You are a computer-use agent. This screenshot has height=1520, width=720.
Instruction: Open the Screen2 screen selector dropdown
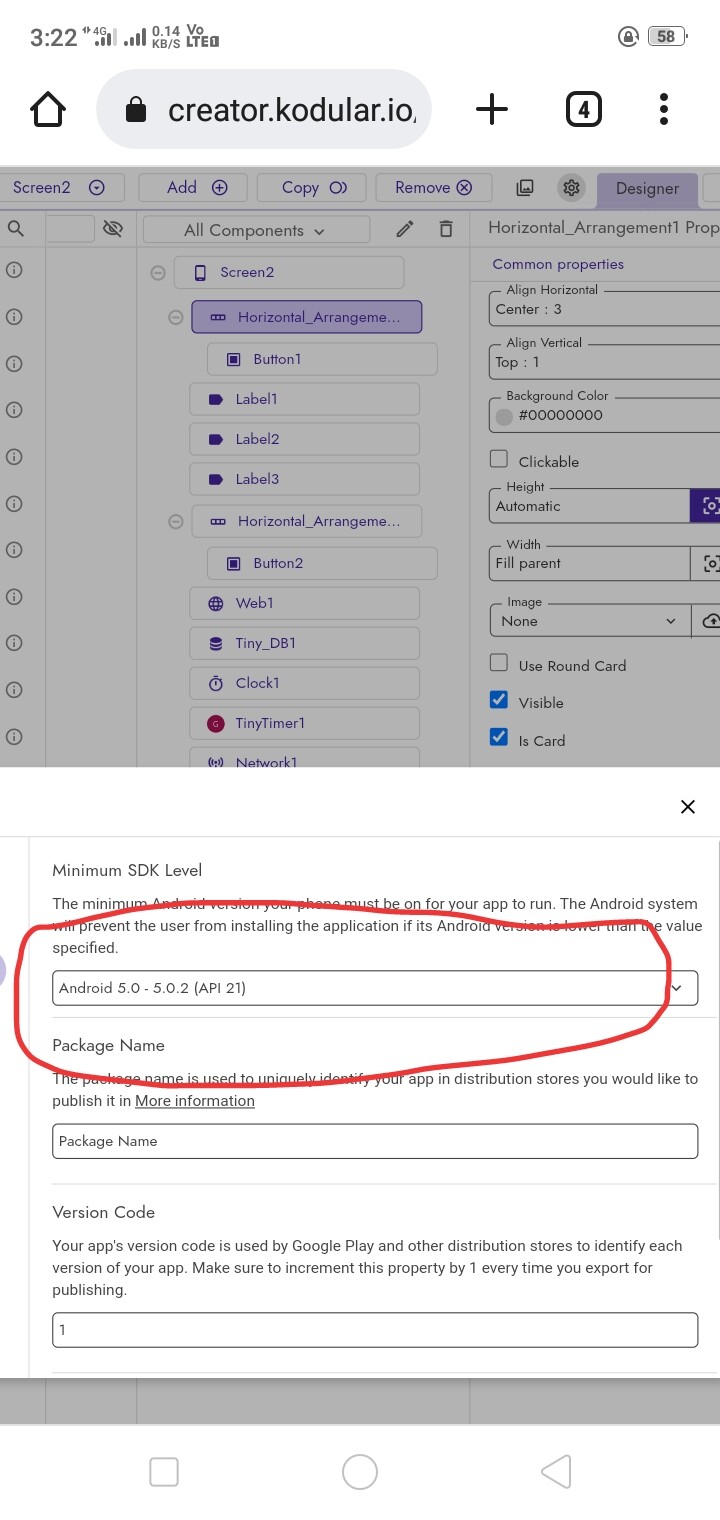coord(62,187)
